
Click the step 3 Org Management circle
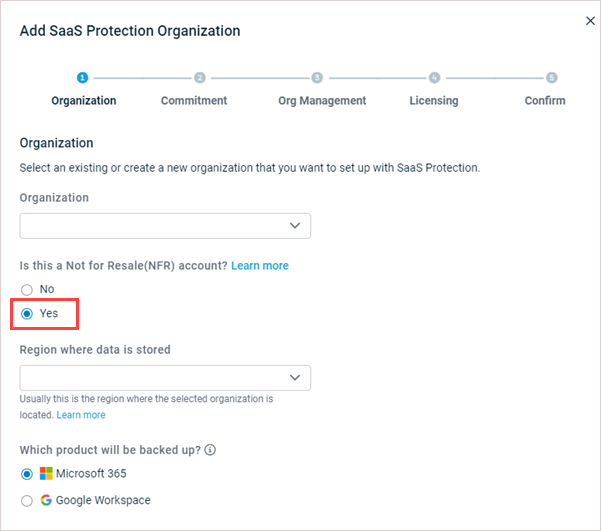tap(317, 78)
